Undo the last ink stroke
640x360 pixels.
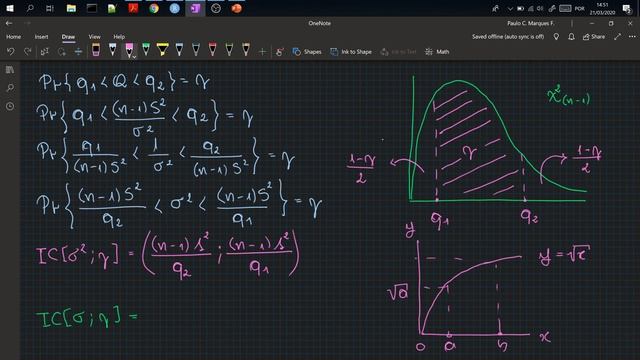tap(11, 51)
